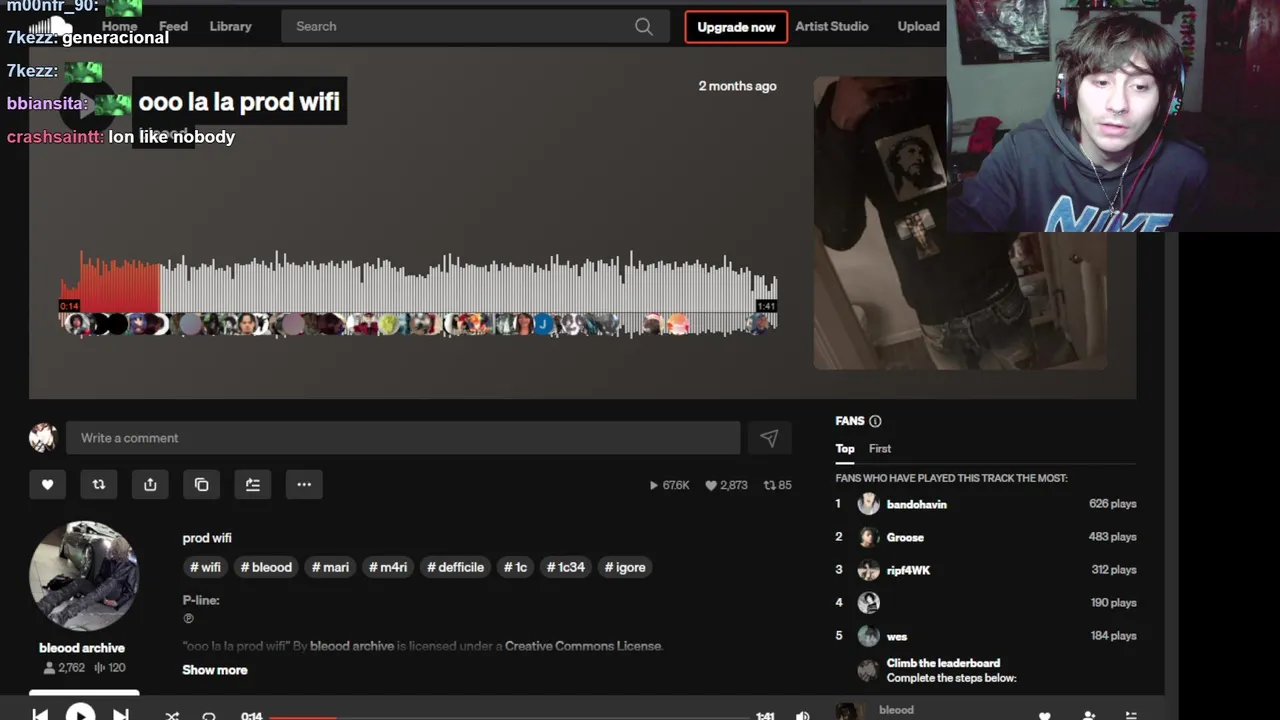
Task: Select the First fans tab
Action: click(x=880, y=449)
